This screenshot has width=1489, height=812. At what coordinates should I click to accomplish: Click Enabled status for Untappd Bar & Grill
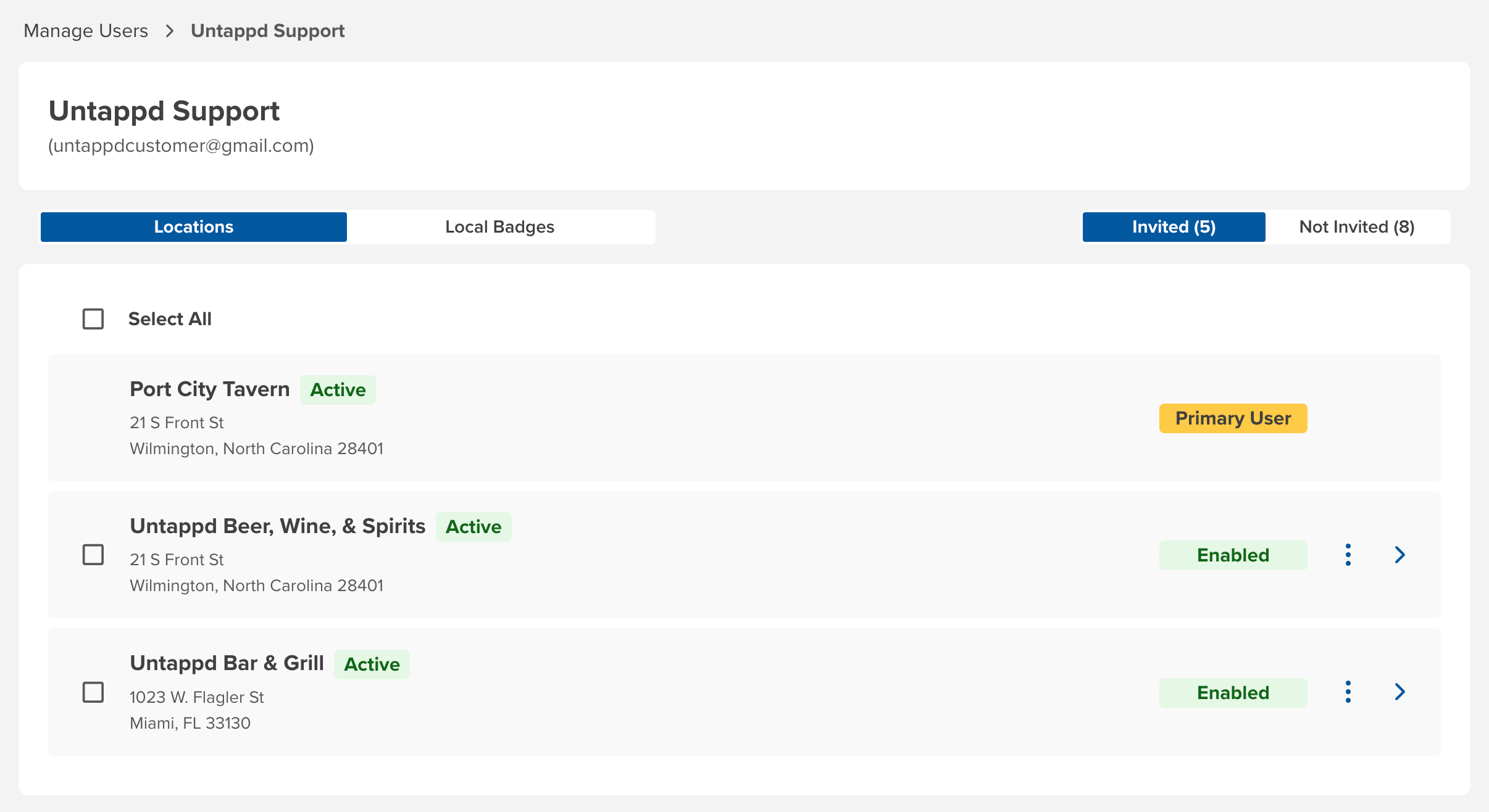1233,693
